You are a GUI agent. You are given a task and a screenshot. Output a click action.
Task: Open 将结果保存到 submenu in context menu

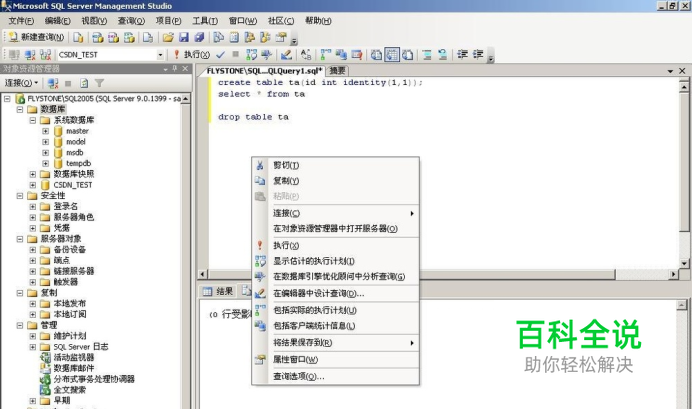pos(335,343)
